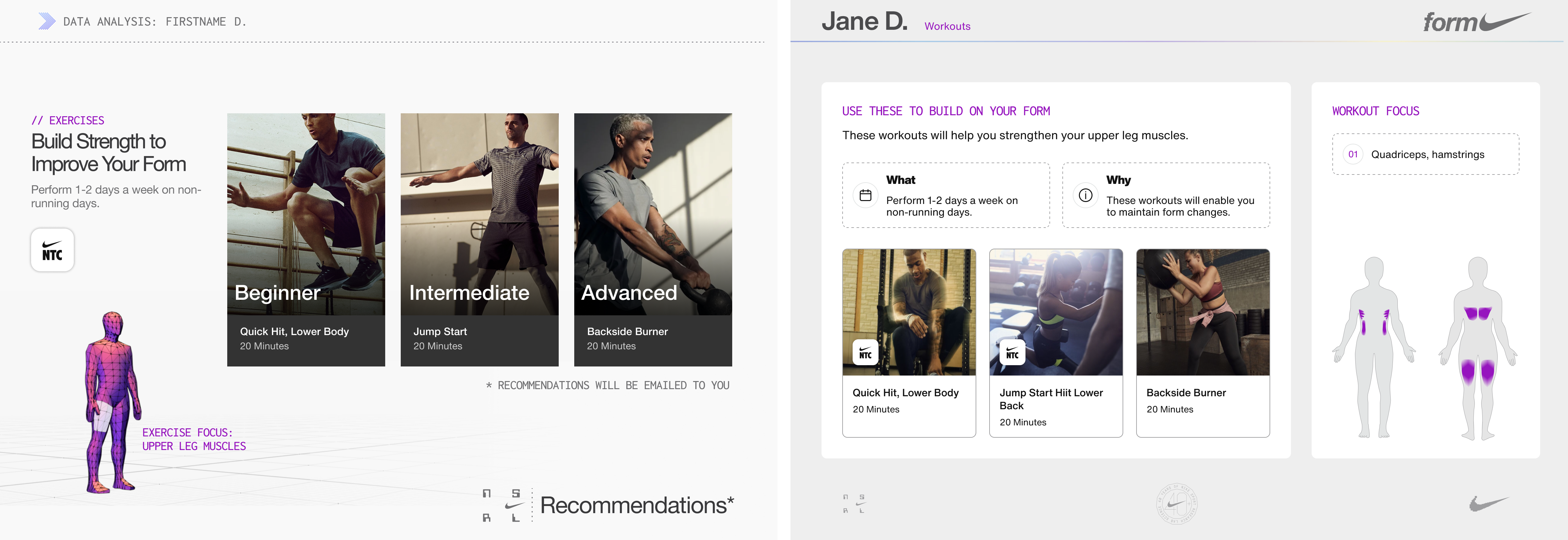1568x540 pixels.
Task: Select the Beginner workout card
Action: [306, 240]
